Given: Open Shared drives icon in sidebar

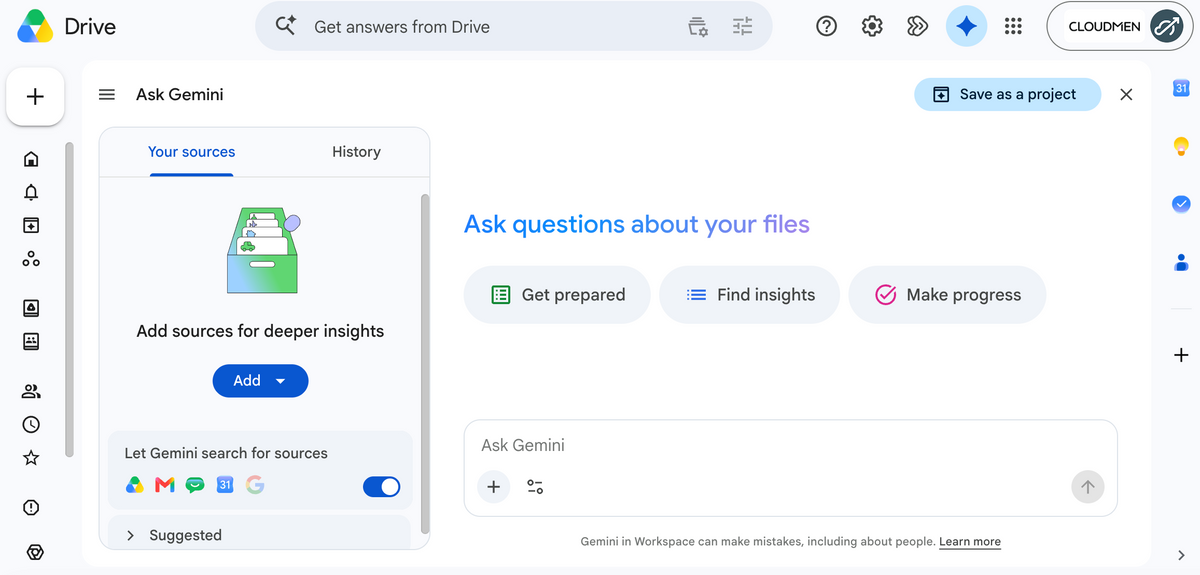Looking at the screenshot, I should click(31, 341).
